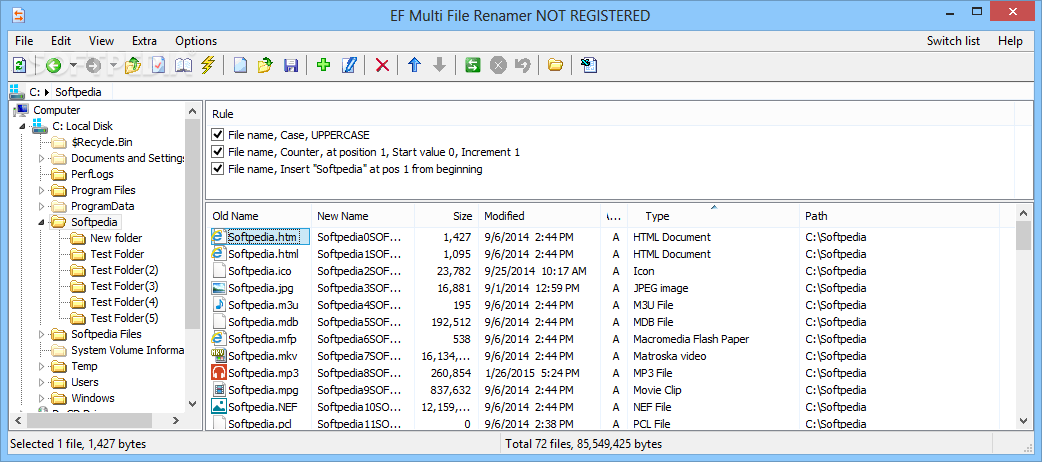Open the Edit menu
This screenshot has height=462, width=1042.
click(61, 41)
